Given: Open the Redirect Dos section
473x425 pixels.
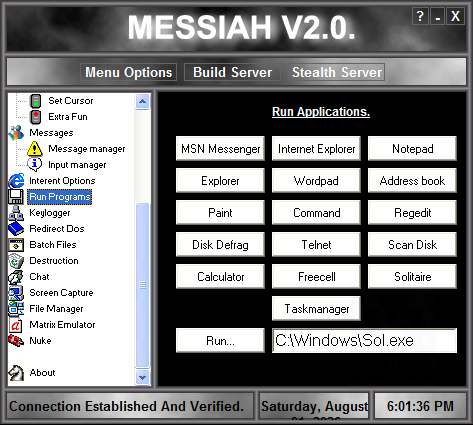Looking at the screenshot, I should tap(57, 229).
